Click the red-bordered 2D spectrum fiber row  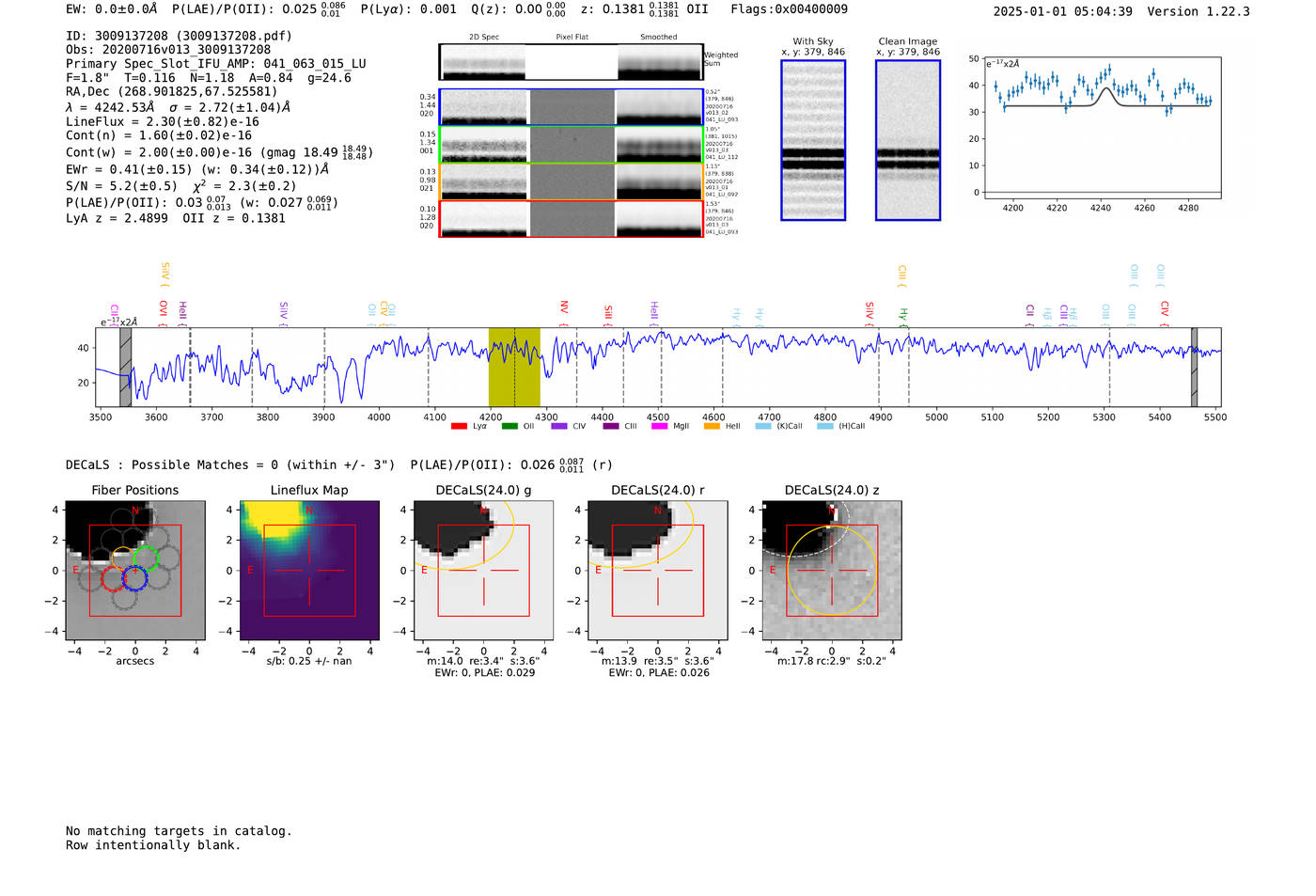[572, 219]
